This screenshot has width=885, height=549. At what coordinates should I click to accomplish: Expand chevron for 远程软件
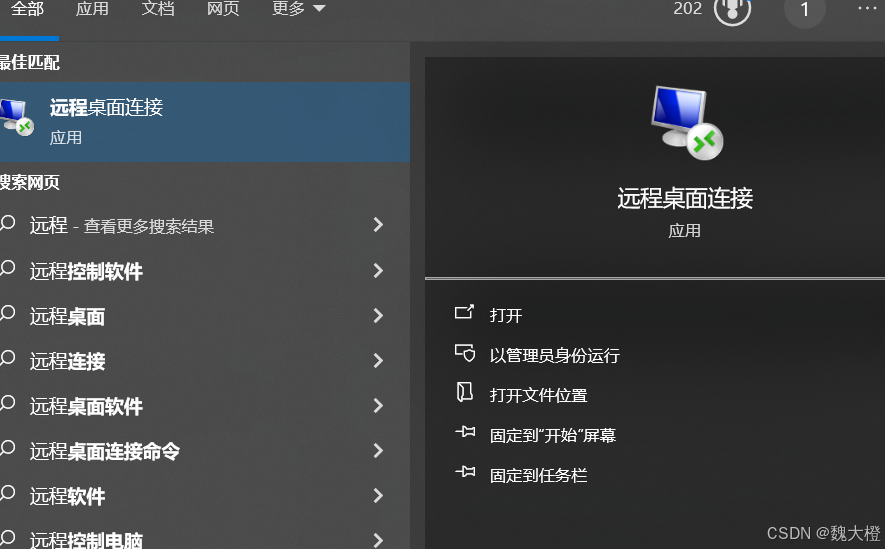pos(378,495)
